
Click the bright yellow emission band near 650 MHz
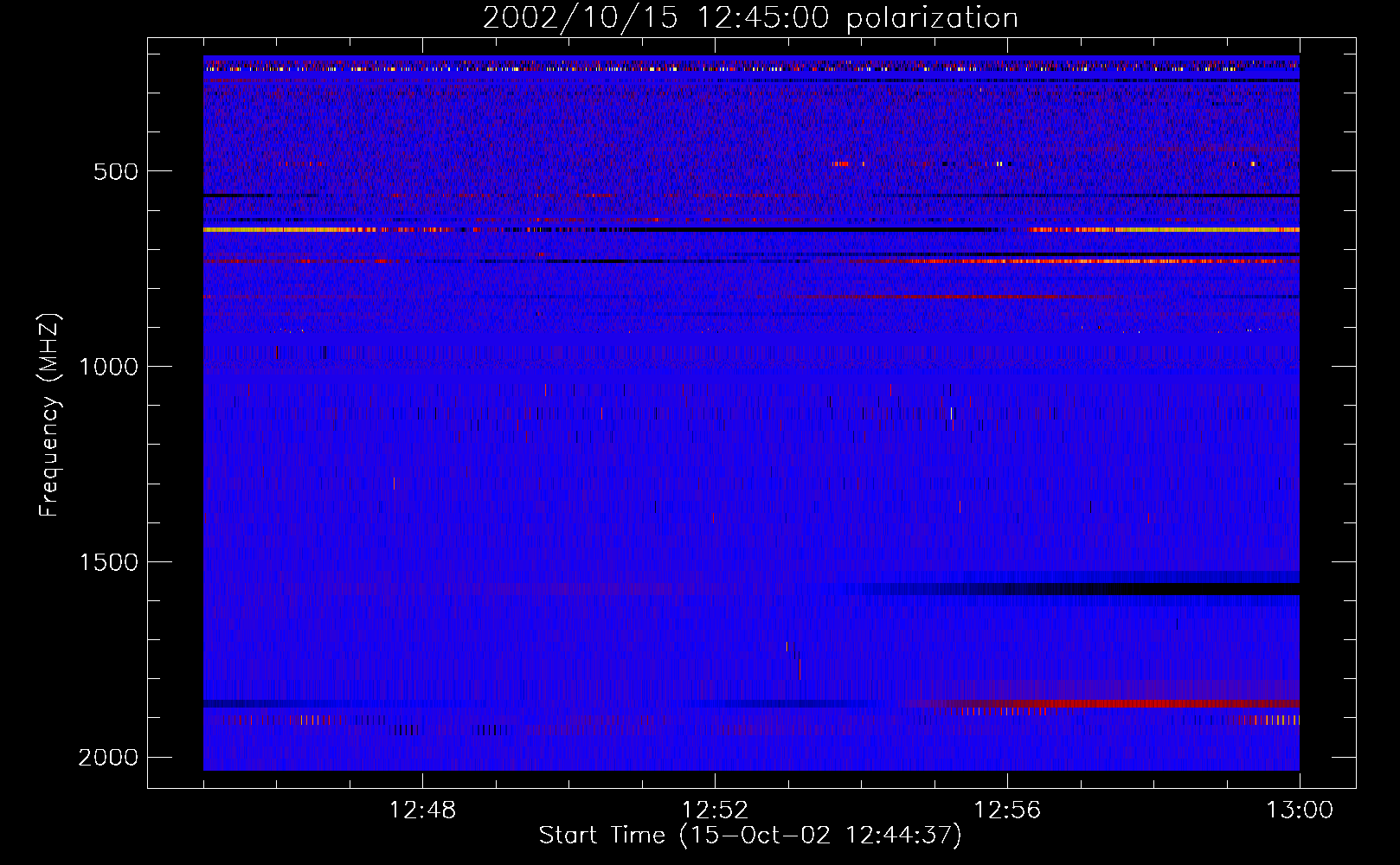coord(751,230)
